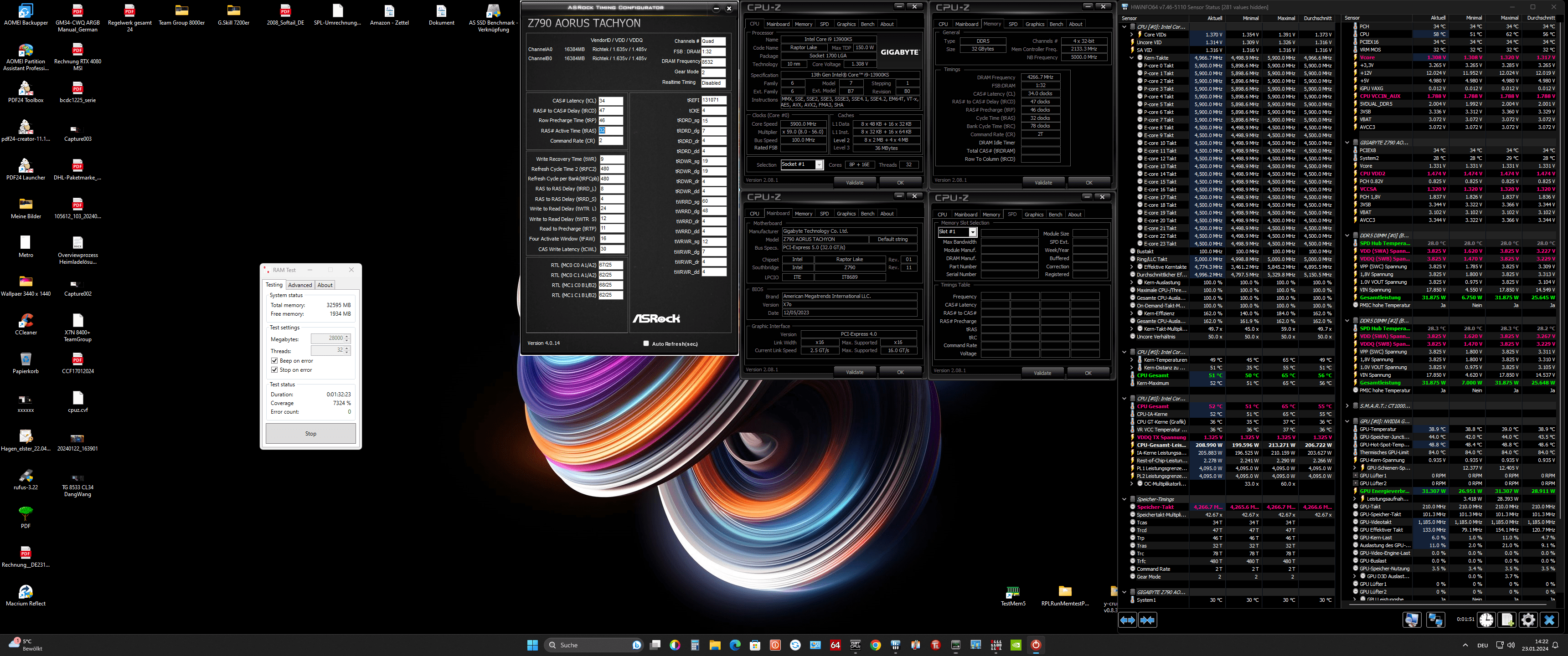The width and height of the screenshot is (1568, 656).
Task: Select the CCleaner desktop icon
Action: tap(26, 324)
